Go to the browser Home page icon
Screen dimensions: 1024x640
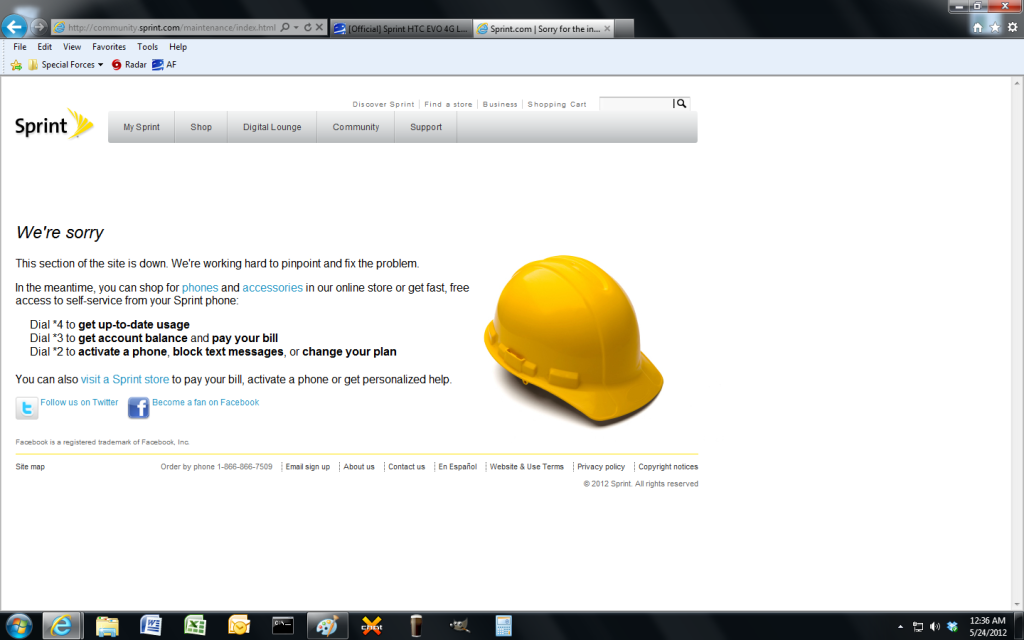tap(978, 27)
